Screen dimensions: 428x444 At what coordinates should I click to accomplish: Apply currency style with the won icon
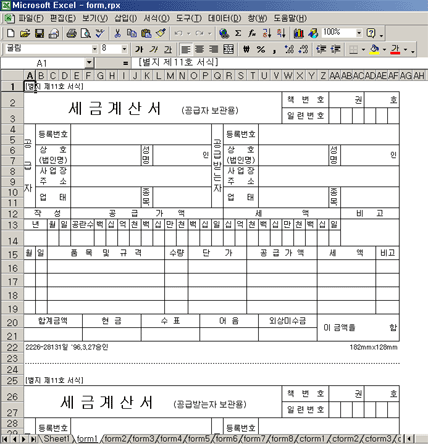[x=246, y=50]
